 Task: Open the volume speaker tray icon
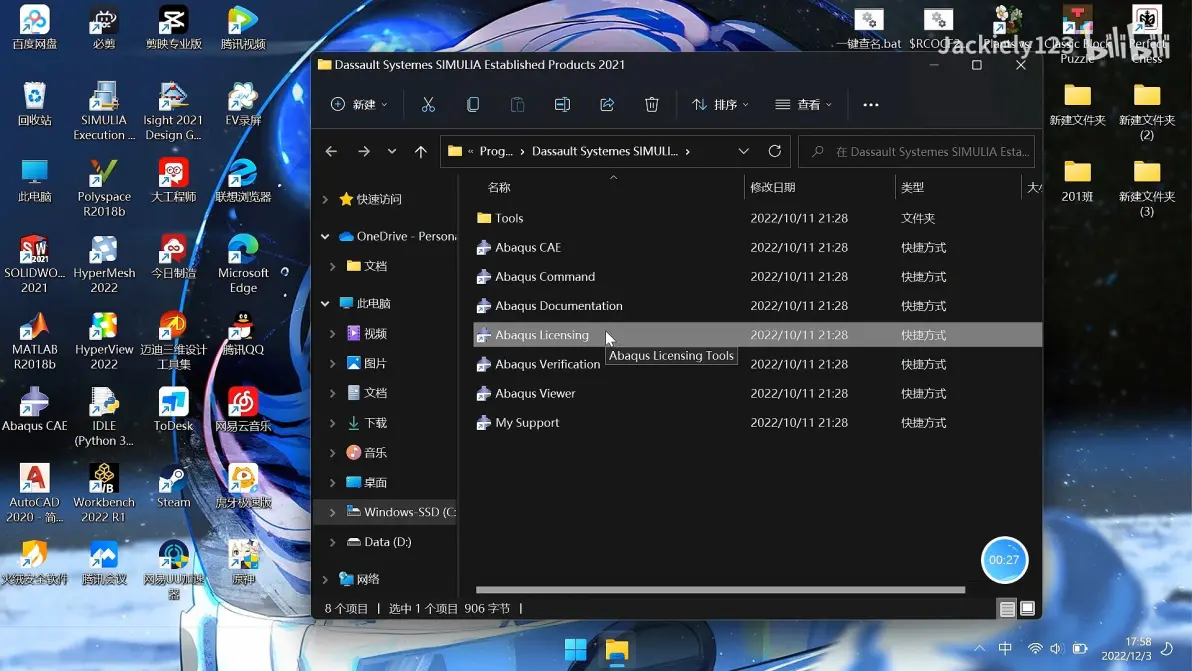(1056, 649)
